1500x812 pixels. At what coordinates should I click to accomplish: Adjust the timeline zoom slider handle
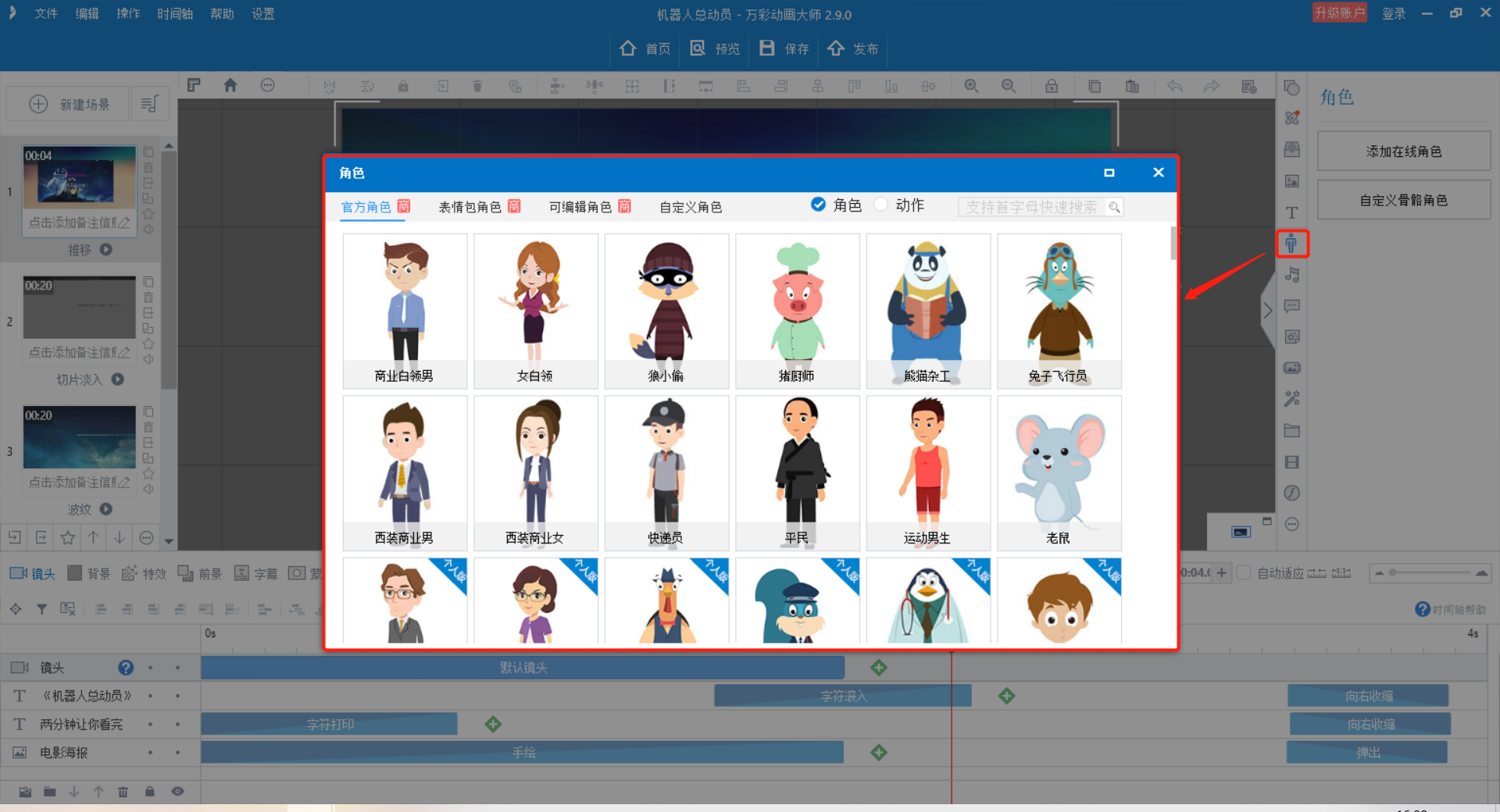[x=1392, y=573]
